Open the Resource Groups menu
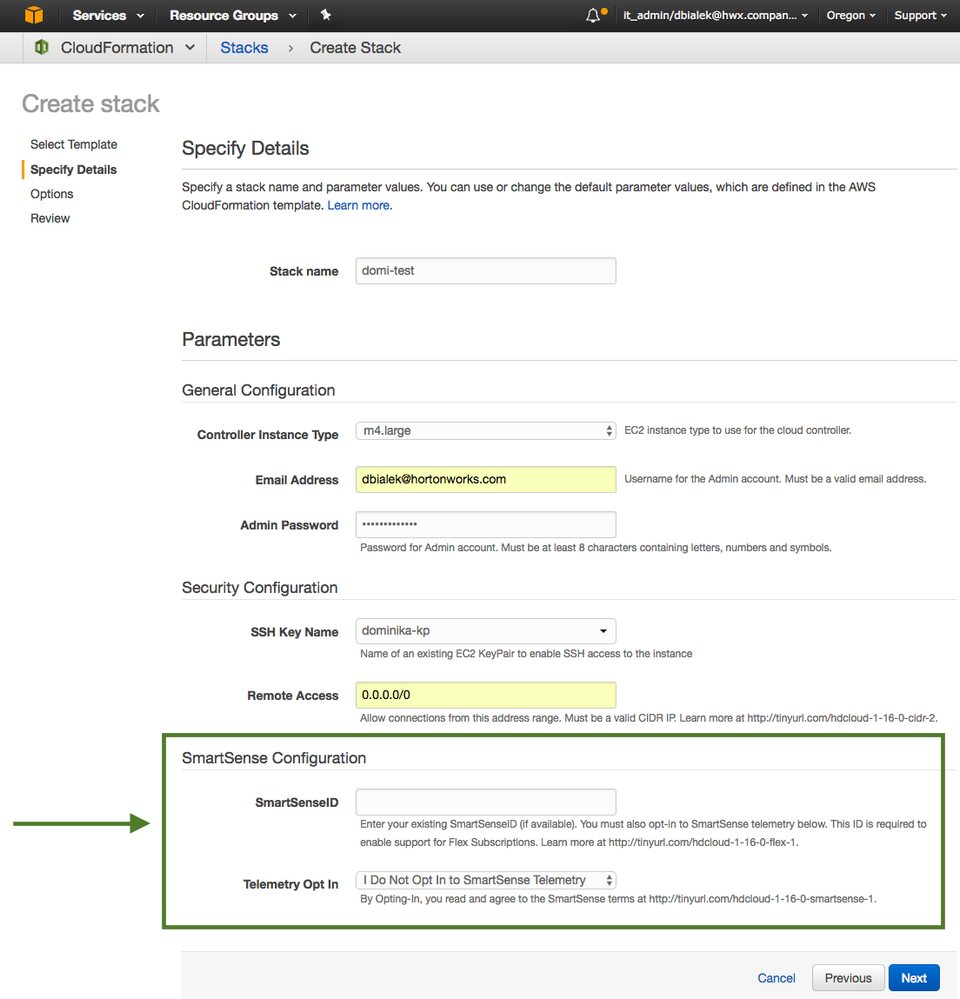Viewport: 960px width, 999px height. pyautogui.click(x=233, y=15)
